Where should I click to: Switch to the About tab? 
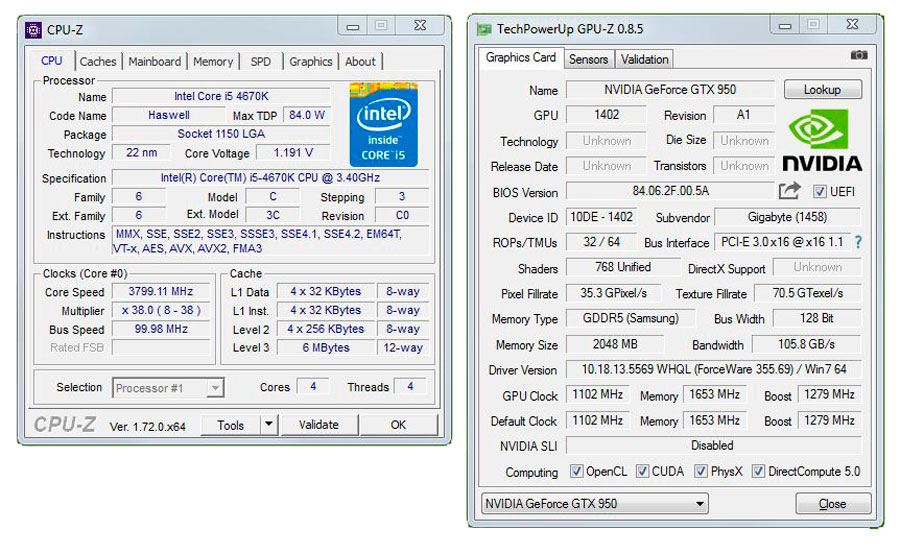click(360, 61)
